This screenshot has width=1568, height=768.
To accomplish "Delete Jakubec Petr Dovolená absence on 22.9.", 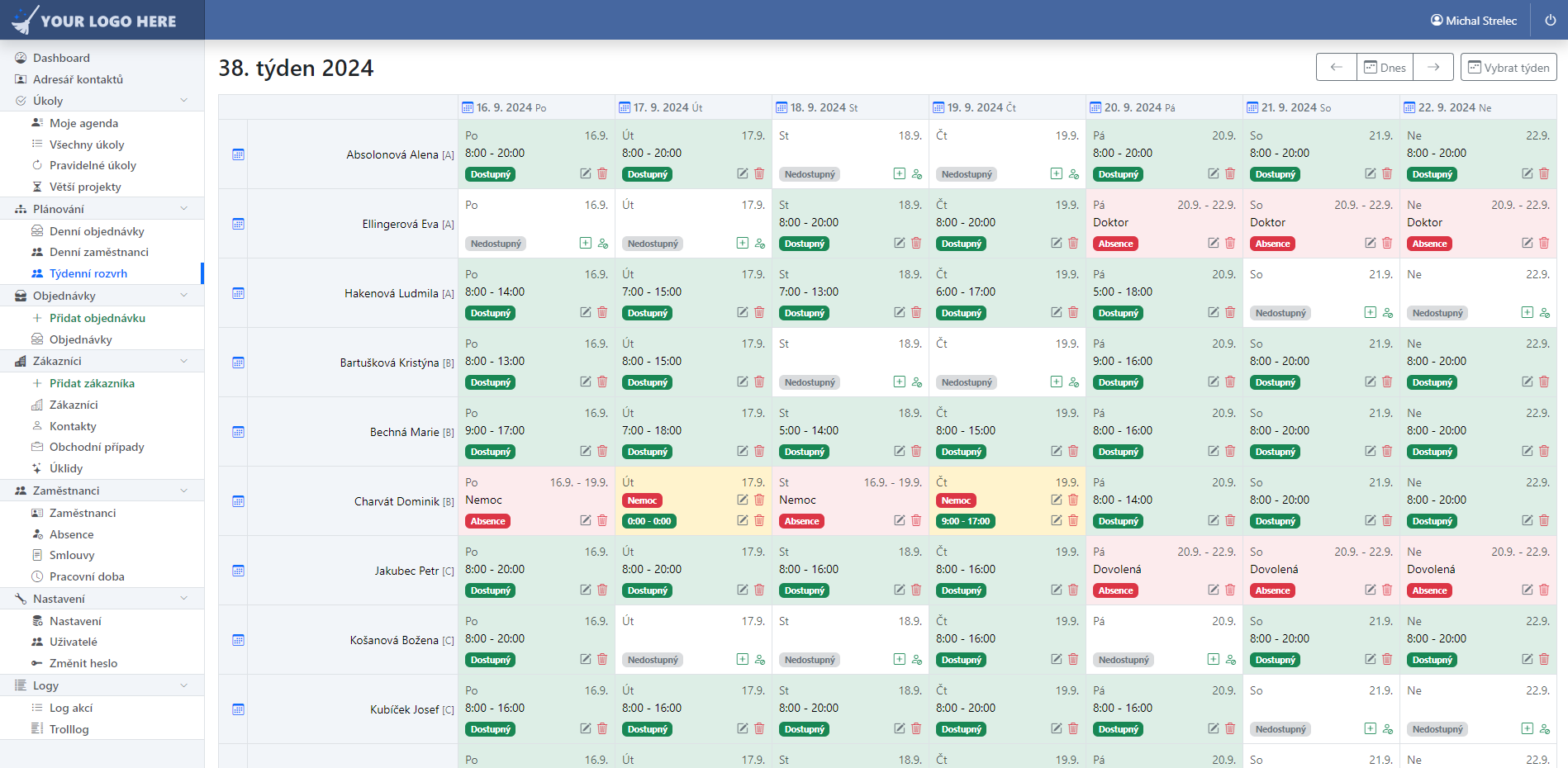I will pyautogui.click(x=1544, y=590).
